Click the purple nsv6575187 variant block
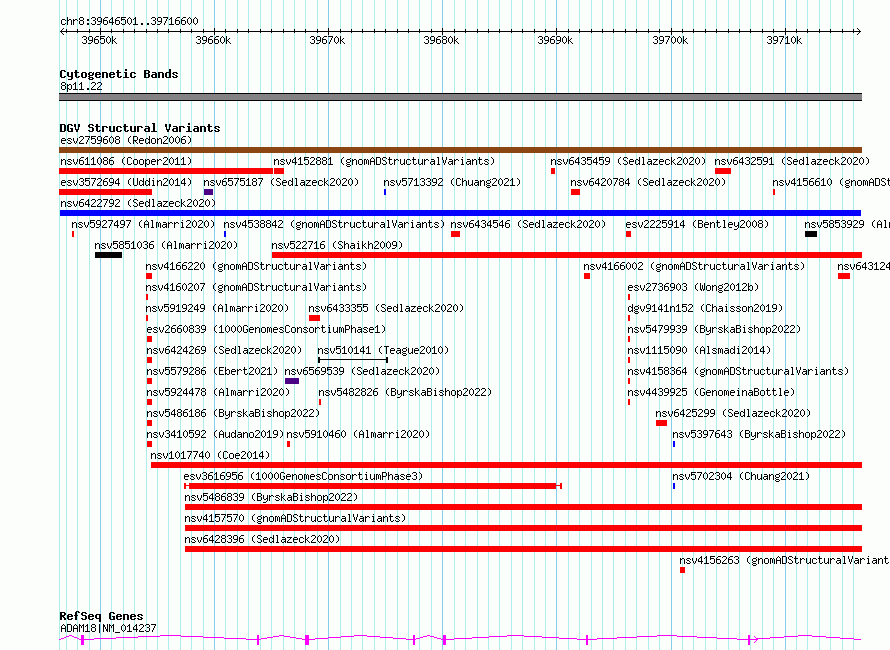The width and height of the screenshot is (890, 650). 208,192
